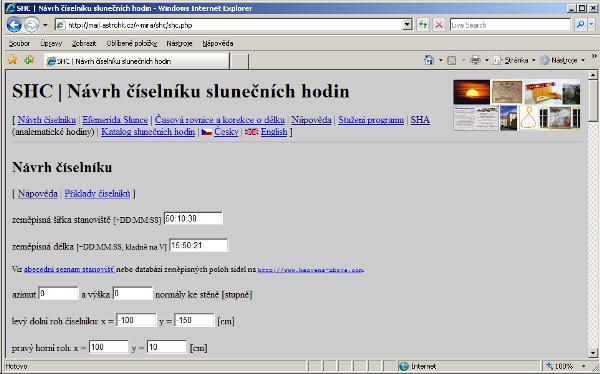Image resolution: width=600 pixels, height=374 pixels.
Task: Click the red Stop loading icon
Action: tap(439, 25)
